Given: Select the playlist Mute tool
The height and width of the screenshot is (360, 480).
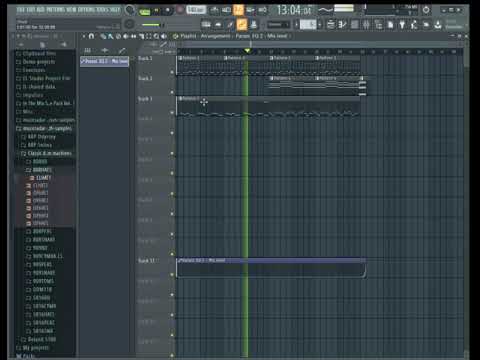Looking at the screenshot, I should click(126, 36).
